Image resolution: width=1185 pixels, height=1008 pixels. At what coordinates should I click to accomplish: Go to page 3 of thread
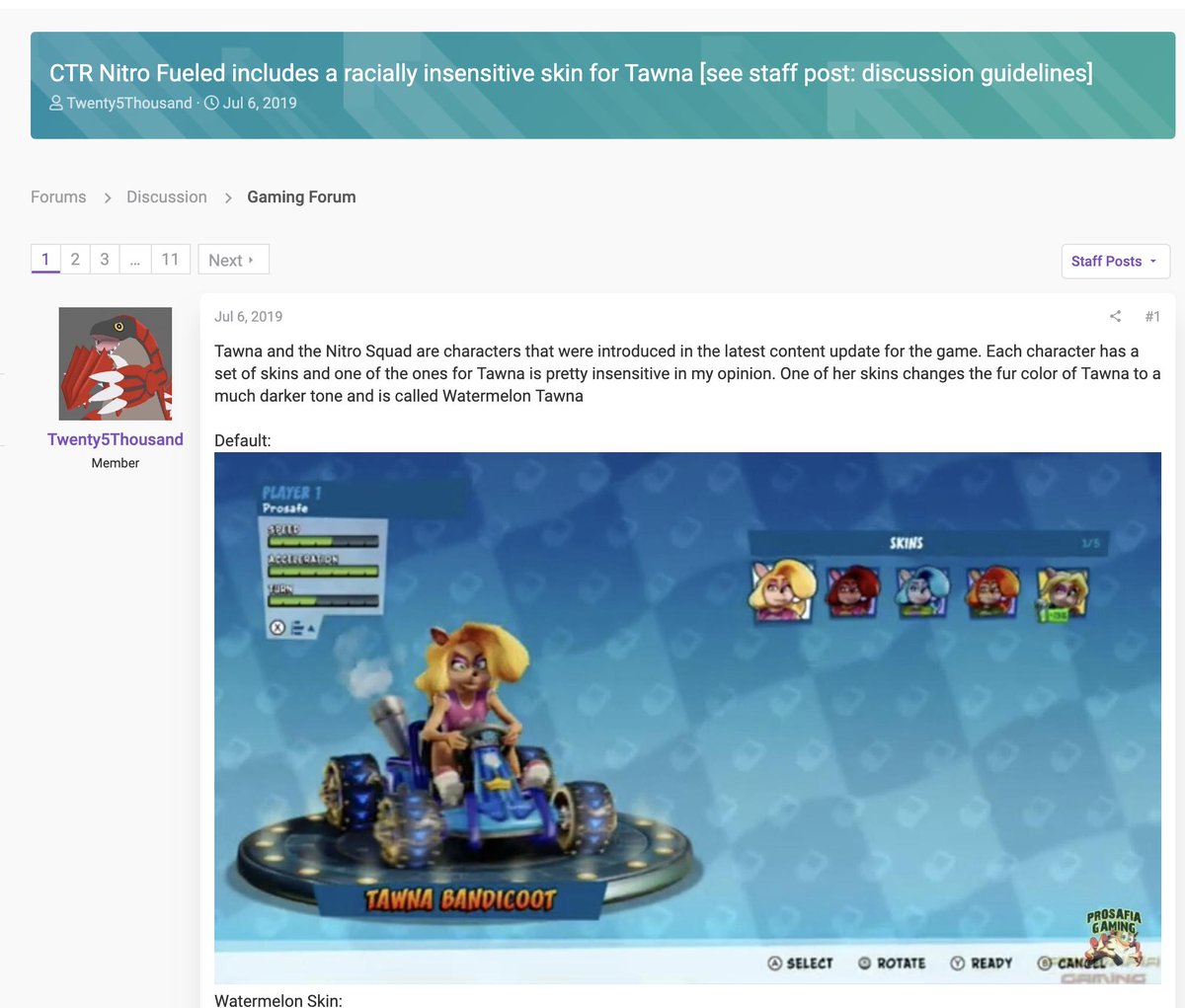click(105, 260)
